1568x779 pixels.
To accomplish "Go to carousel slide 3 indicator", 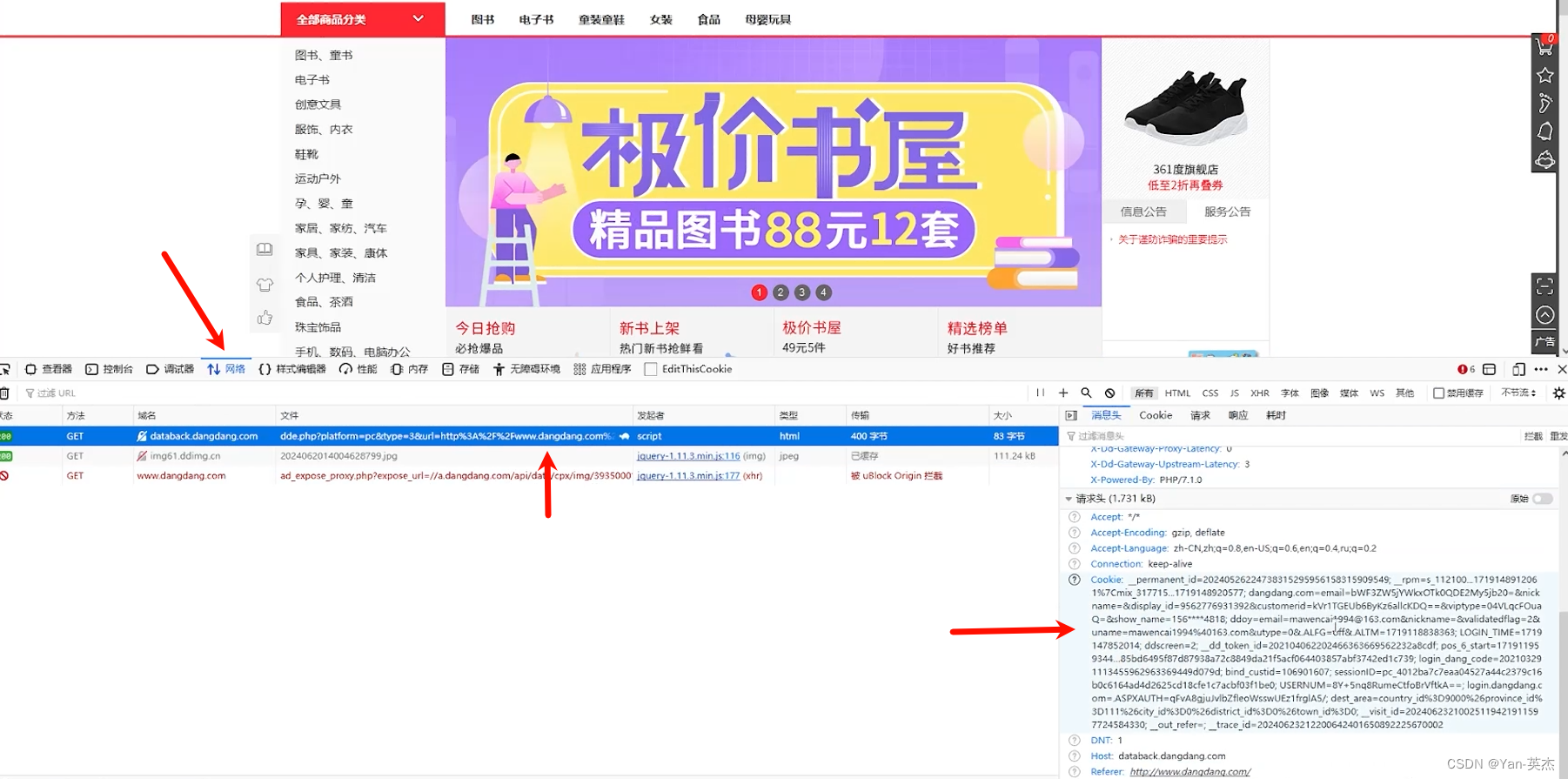I will click(802, 292).
